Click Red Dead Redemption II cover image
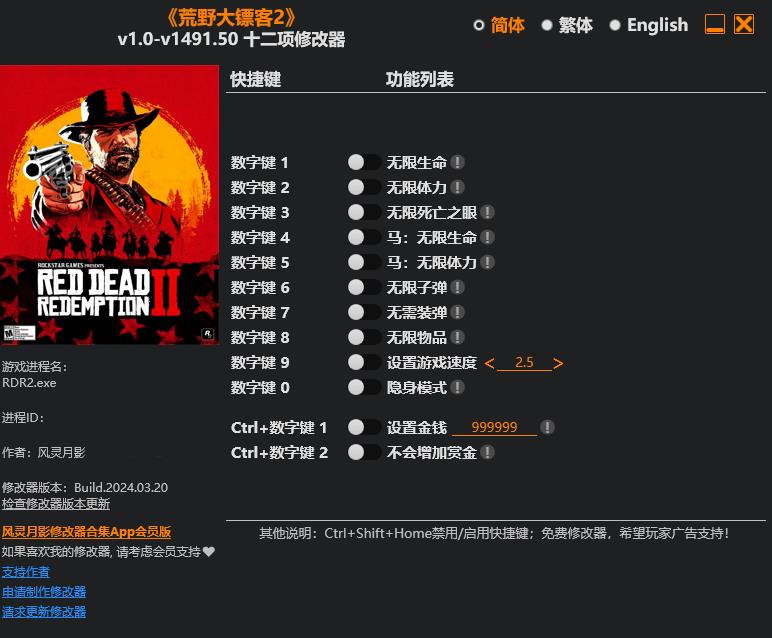This screenshot has width=772, height=638. click(109, 205)
